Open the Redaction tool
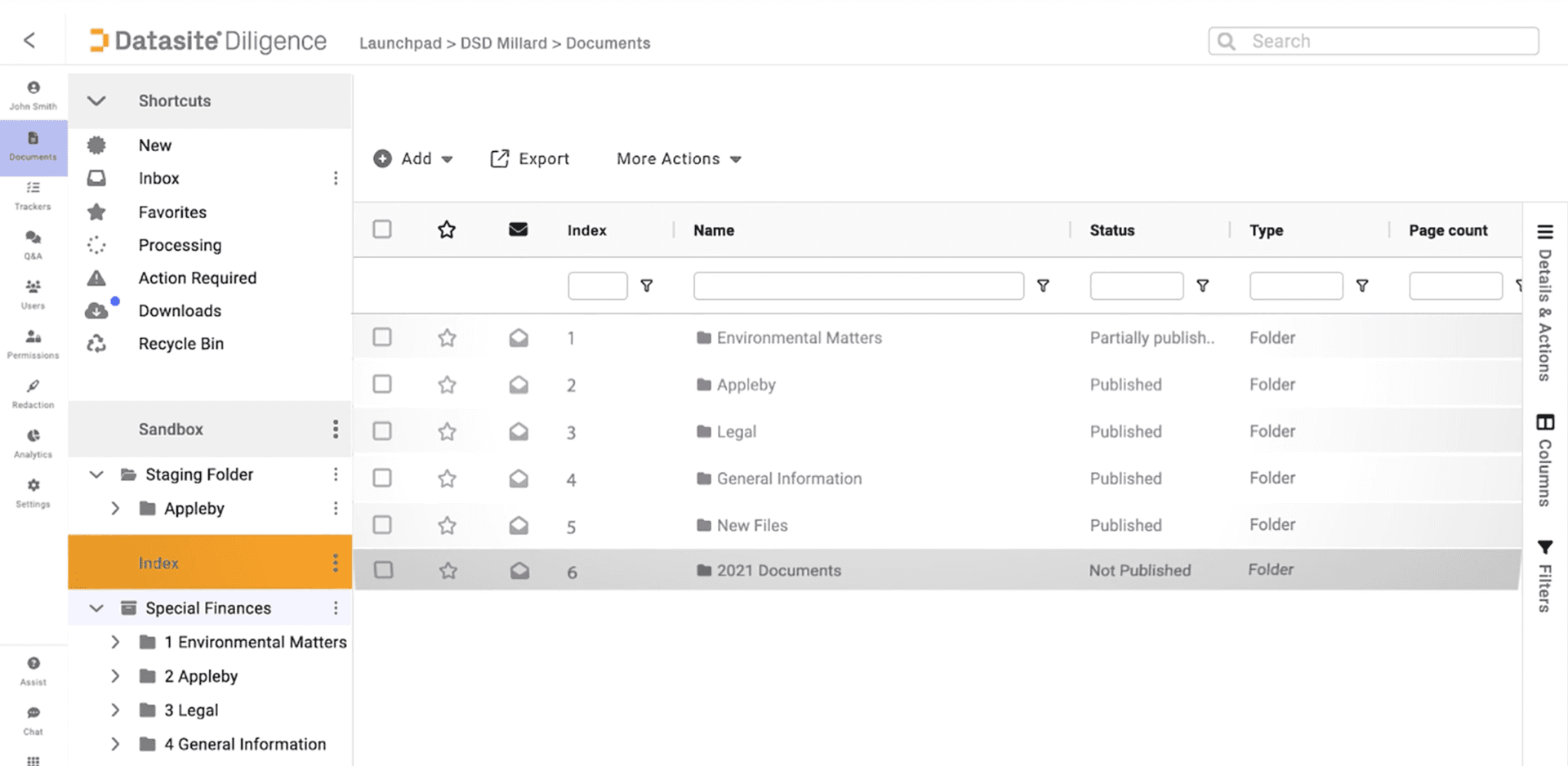 pyautogui.click(x=33, y=394)
